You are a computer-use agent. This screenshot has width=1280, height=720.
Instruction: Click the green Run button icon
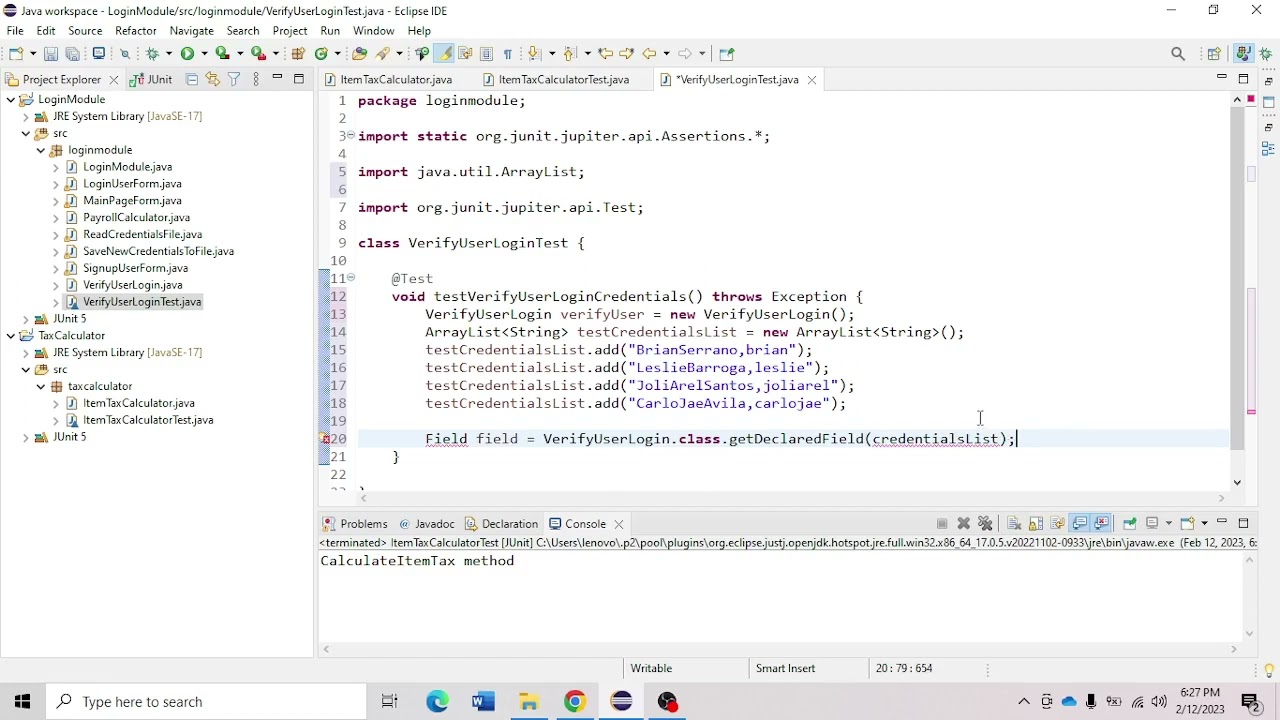coord(187,54)
